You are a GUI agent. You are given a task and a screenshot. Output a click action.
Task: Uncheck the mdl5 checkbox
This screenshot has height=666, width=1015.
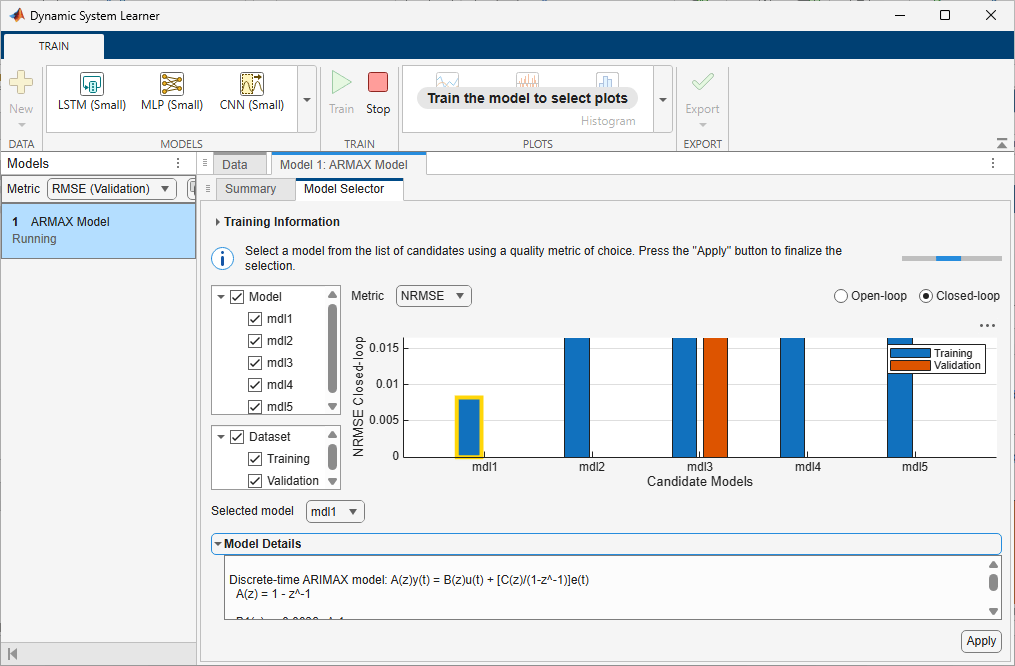pyautogui.click(x=255, y=407)
